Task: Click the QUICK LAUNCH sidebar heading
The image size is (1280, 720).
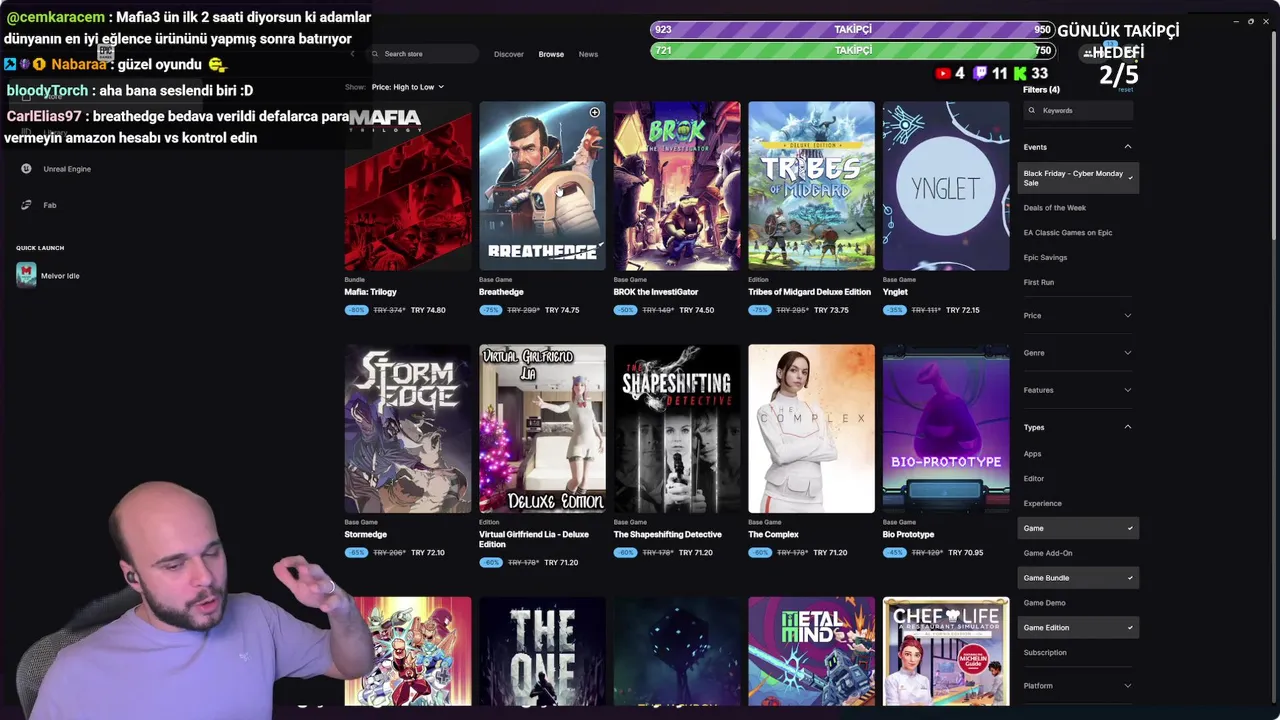Action: 40,248
